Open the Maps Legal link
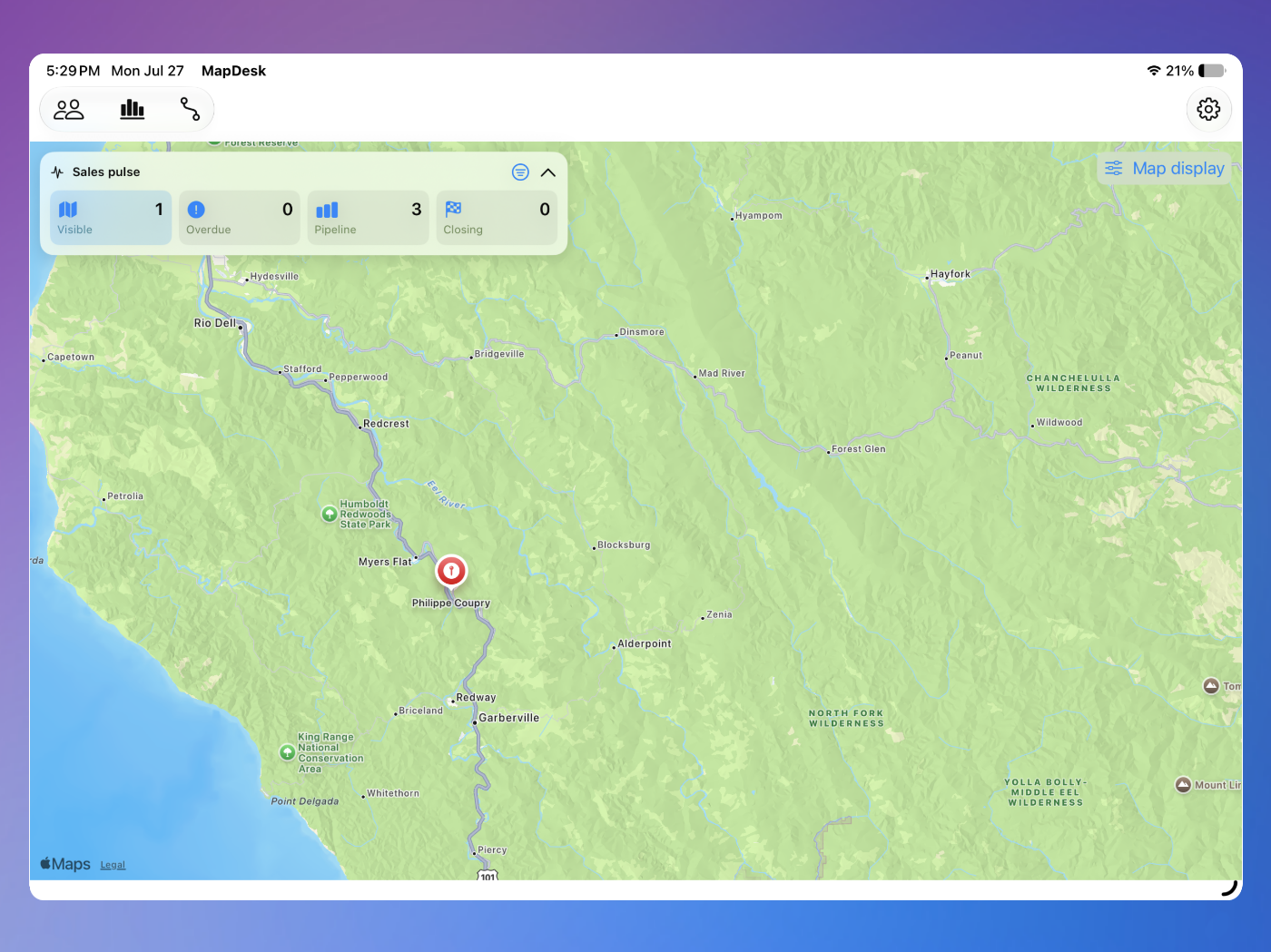Image resolution: width=1271 pixels, height=952 pixels. click(x=113, y=865)
